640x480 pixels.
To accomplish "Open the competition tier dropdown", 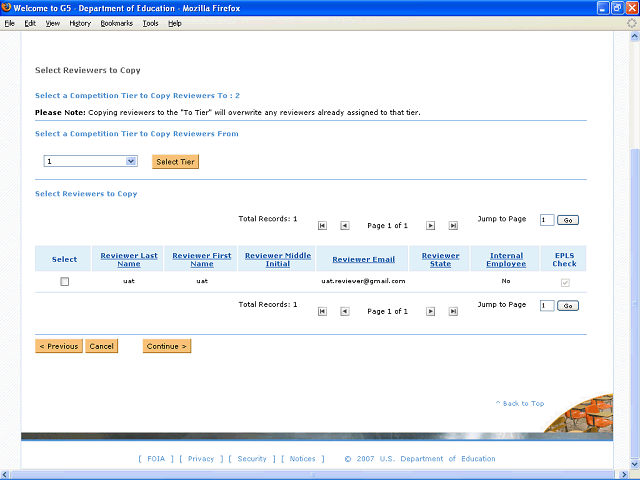I will pos(90,161).
